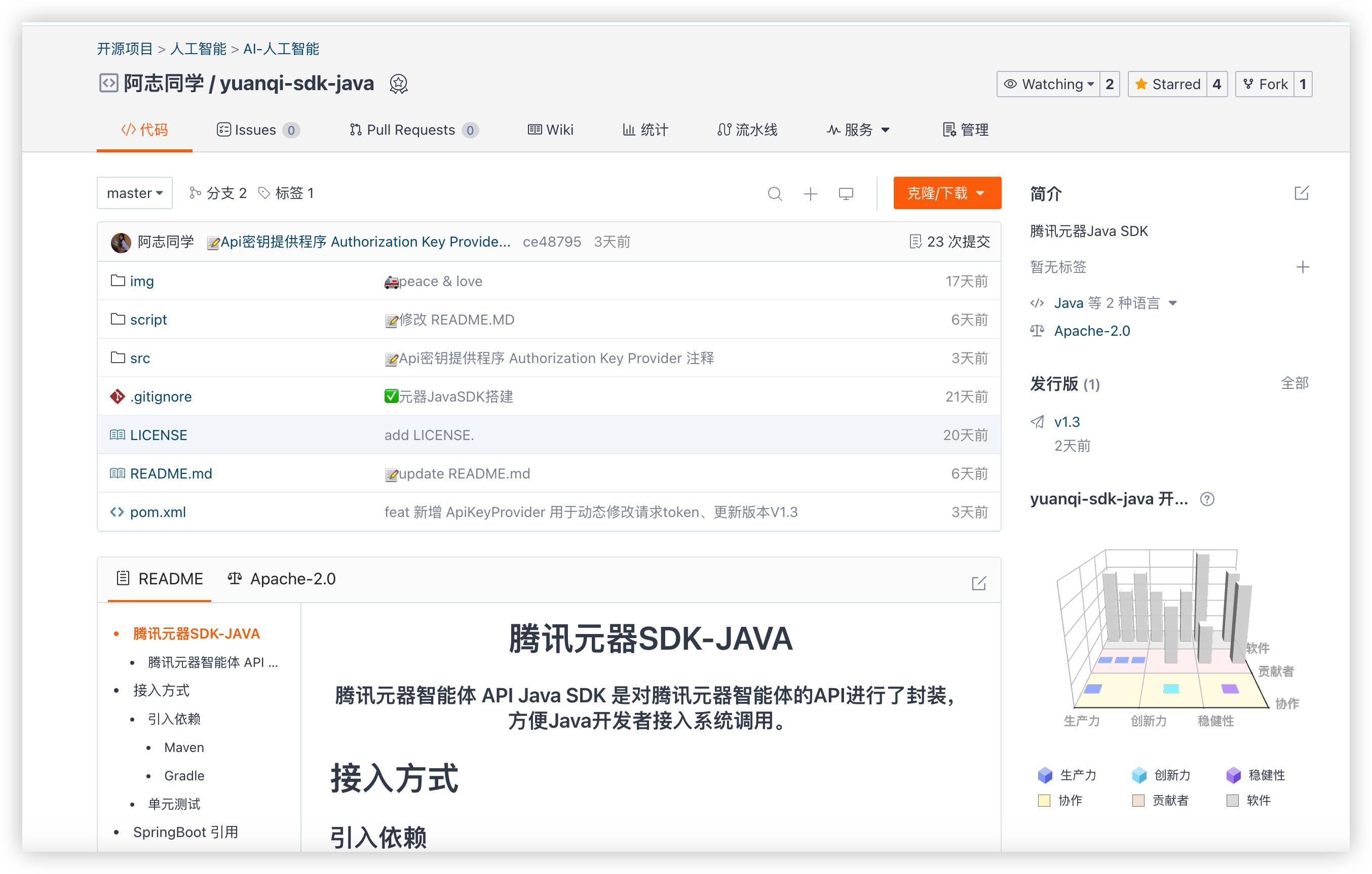Image resolution: width=1372 pixels, height=874 pixels.
Task: Click the .gitignore git icon
Action: pos(118,396)
